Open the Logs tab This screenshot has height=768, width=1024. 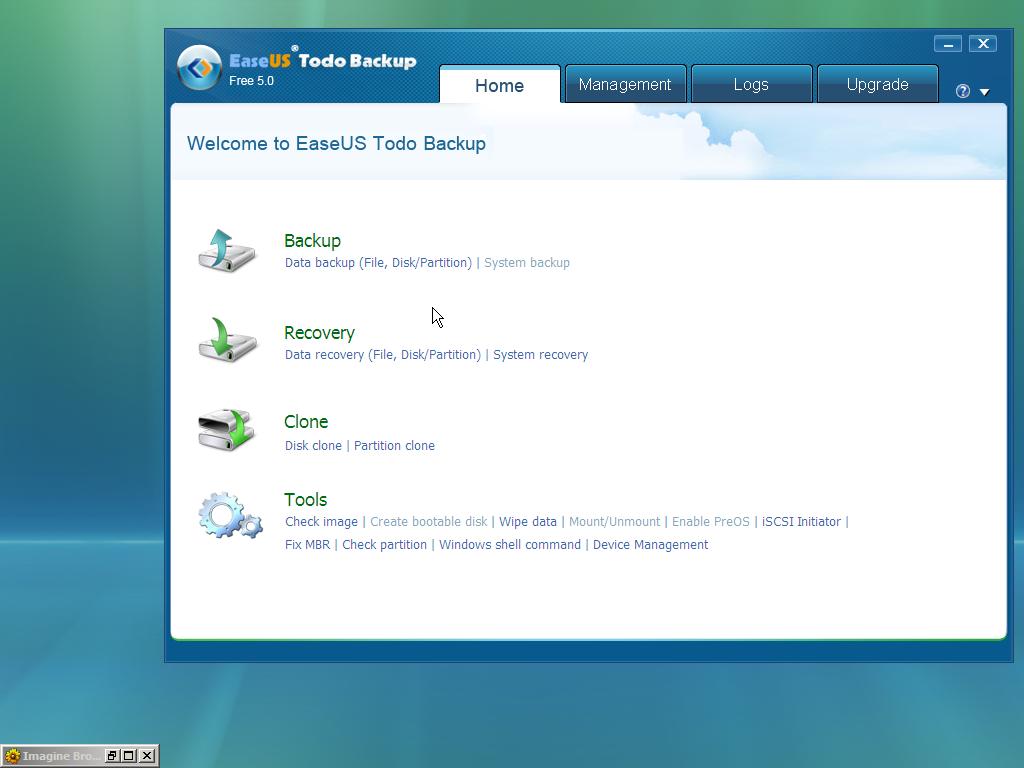751,84
